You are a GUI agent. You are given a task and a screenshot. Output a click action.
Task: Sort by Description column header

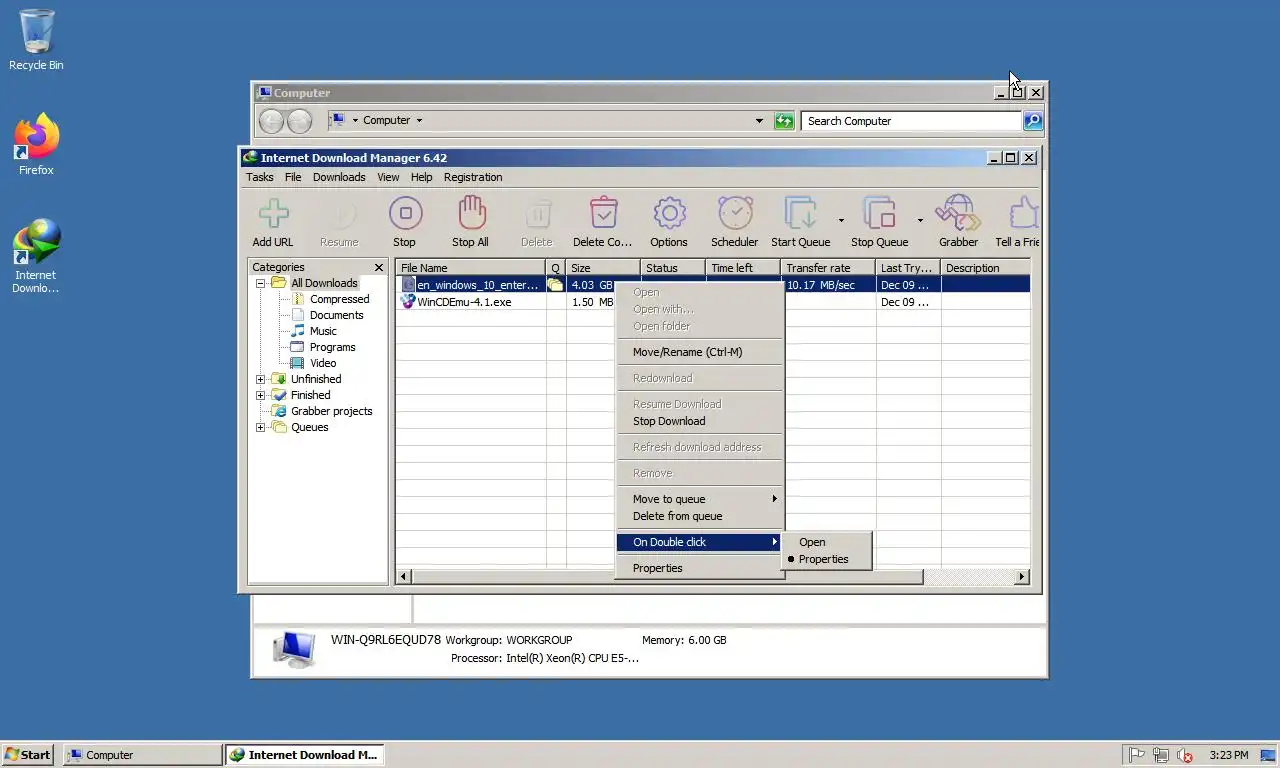985,268
